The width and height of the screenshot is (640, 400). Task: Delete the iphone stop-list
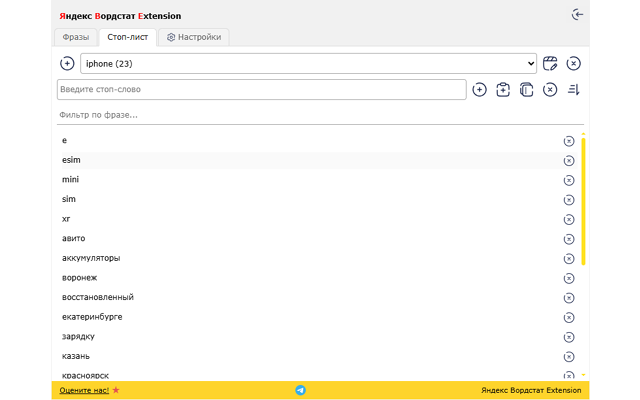point(573,64)
